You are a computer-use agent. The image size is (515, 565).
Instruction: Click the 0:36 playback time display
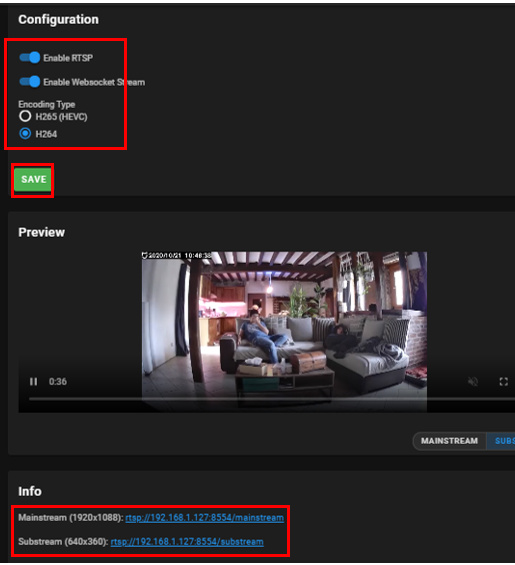[58, 382]
